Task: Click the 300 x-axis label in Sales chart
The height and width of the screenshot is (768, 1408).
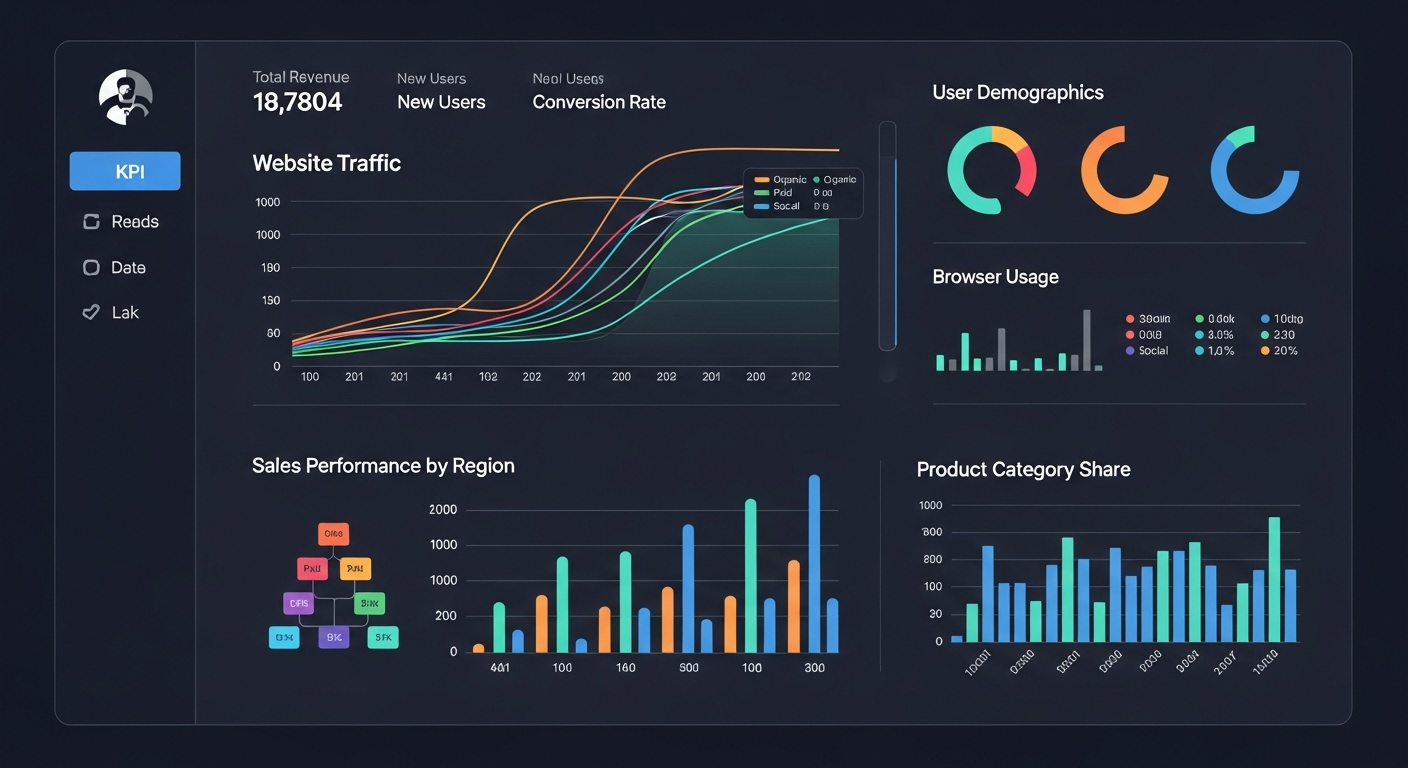Action: click(x=815, y=668)
